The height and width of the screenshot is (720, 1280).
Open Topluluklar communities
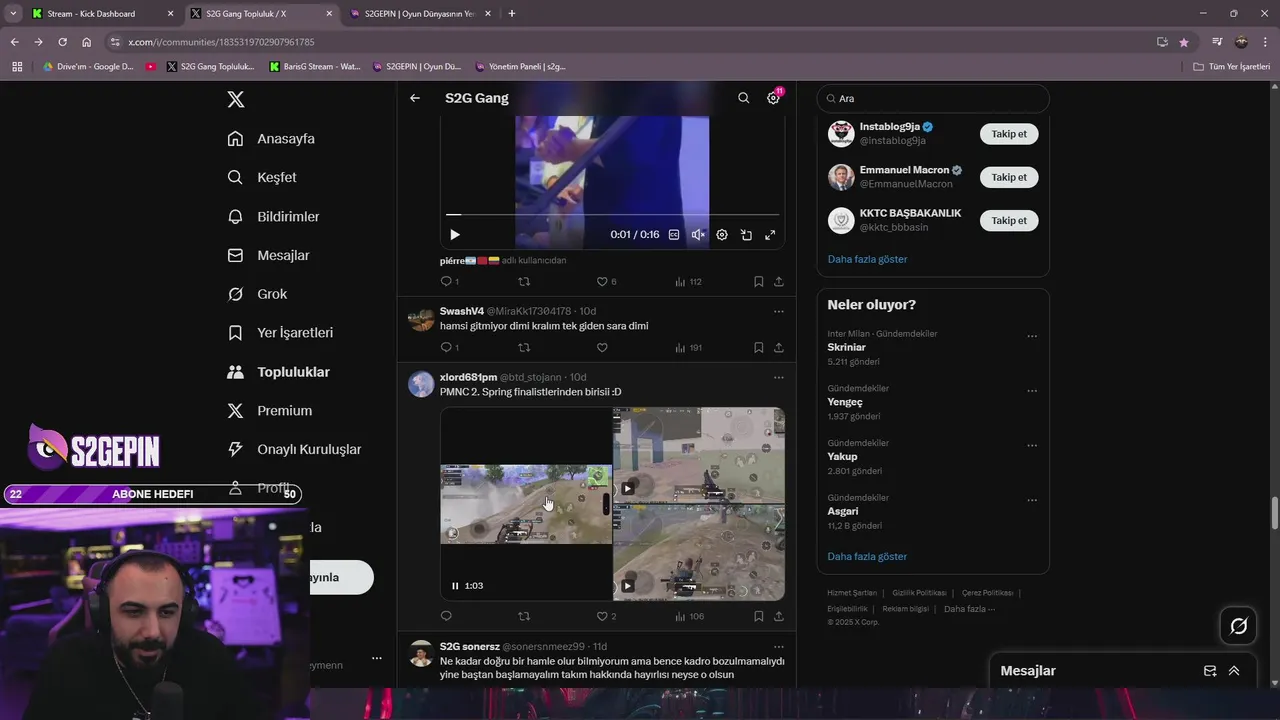click(278, 372)
